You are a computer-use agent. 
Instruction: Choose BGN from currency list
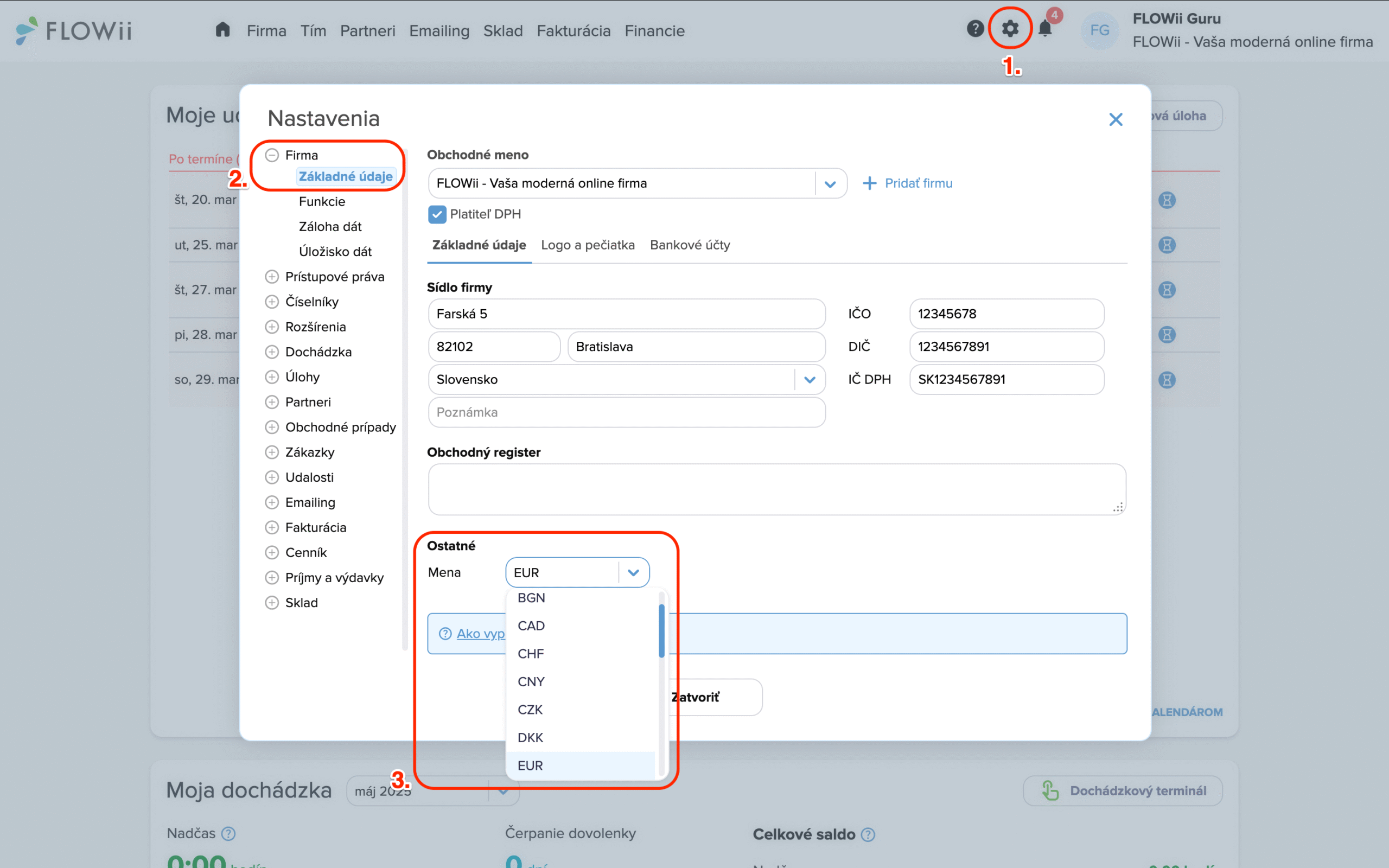[x=580, y=598]
